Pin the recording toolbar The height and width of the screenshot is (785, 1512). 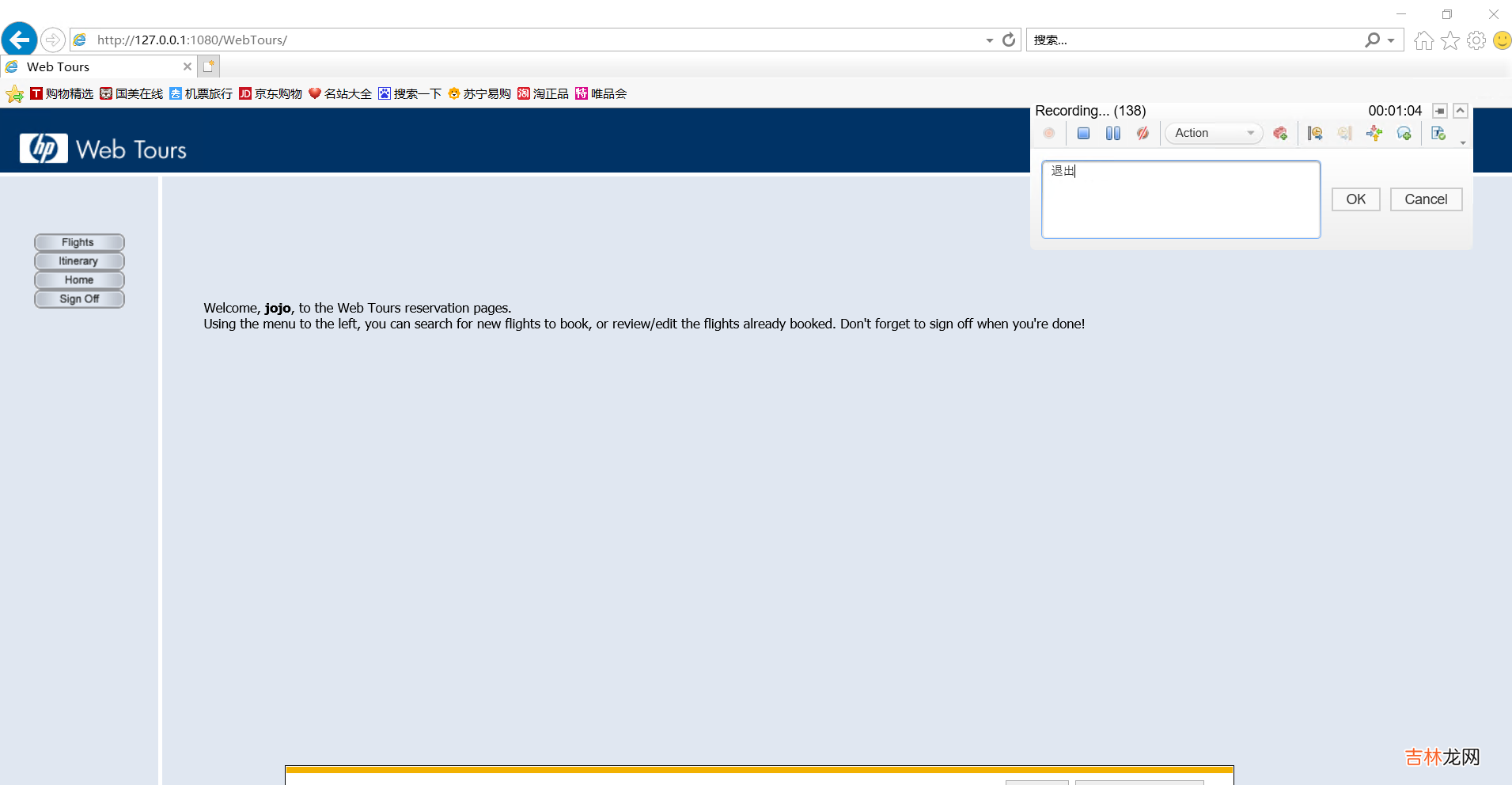pyautogui.click(x=1440, y=111)
